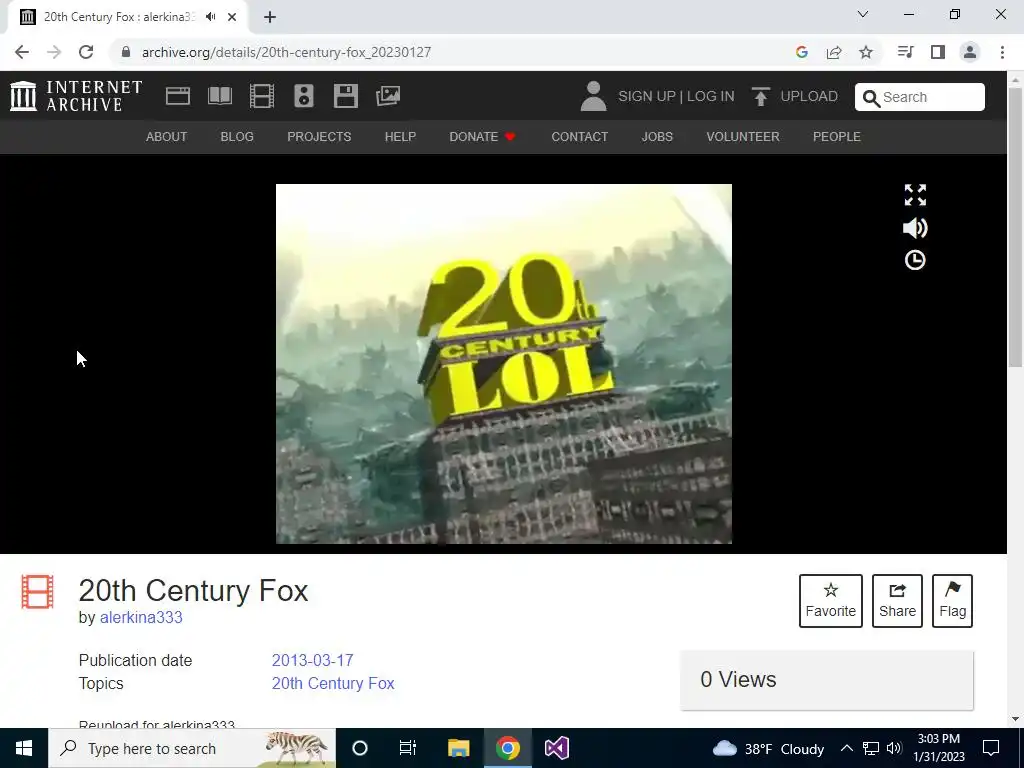The width and height of the screenshot is (1024, 768).
Task: Toggle fullscreen on the video player
Action: pyautogui.click(x=915, y=195)
